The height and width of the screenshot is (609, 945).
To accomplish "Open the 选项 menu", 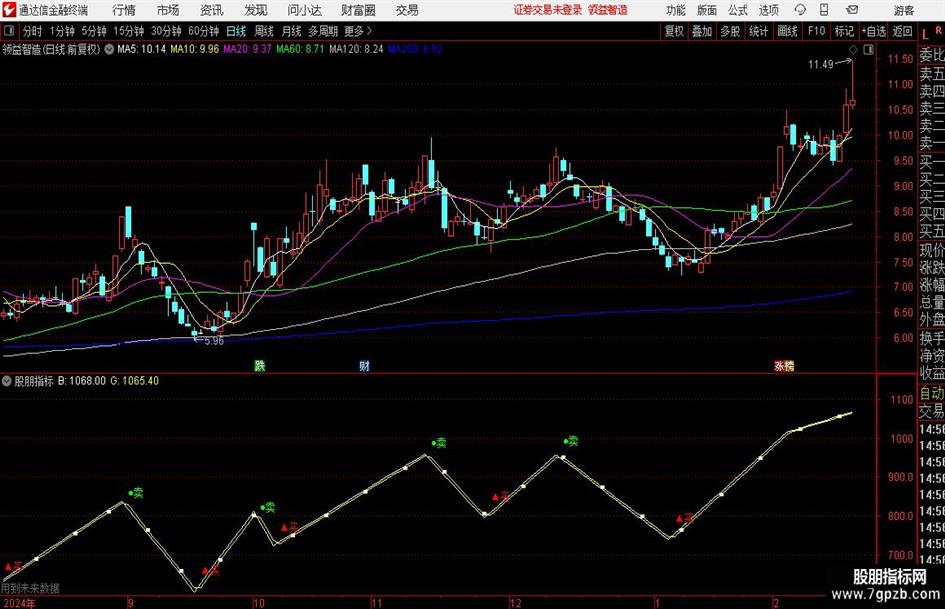I will tap(768, 10).
